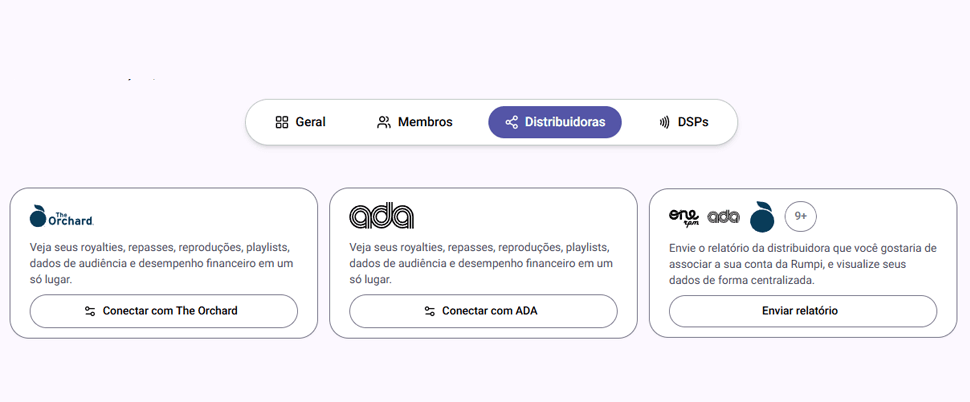Select the Distribuidoras tab
Screen dimensions: 970x402
[554, 122]
